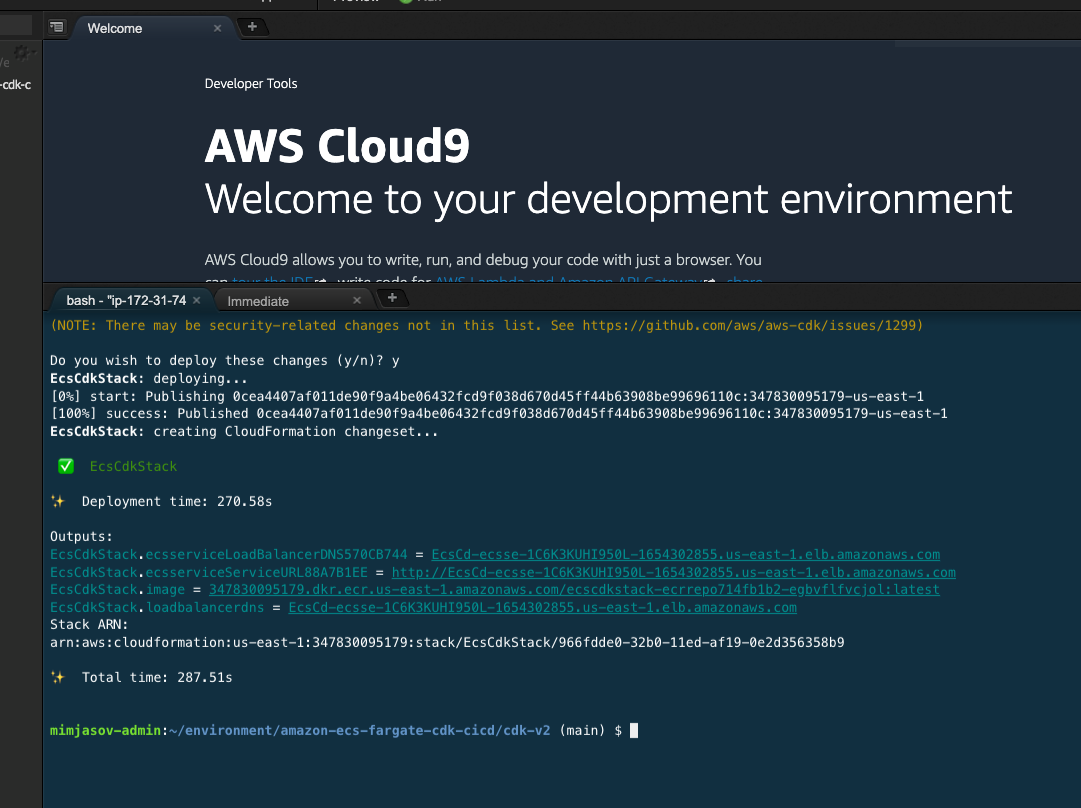
Task: Switch to the Welcome tab
Action: click(x=114, y=28)
